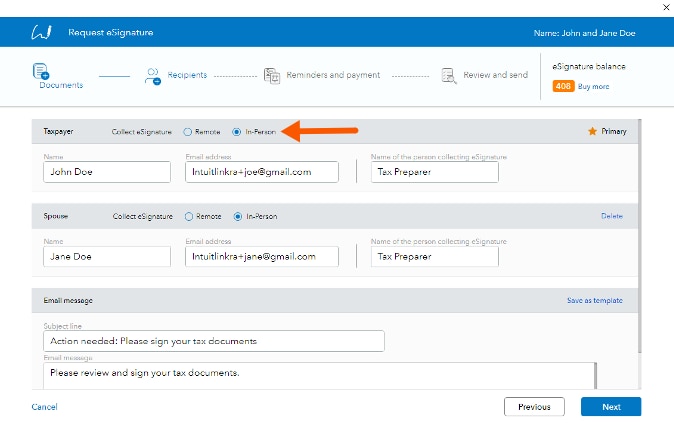Go to the Review and send step
674x423 pixels.
tap(495, 75)
